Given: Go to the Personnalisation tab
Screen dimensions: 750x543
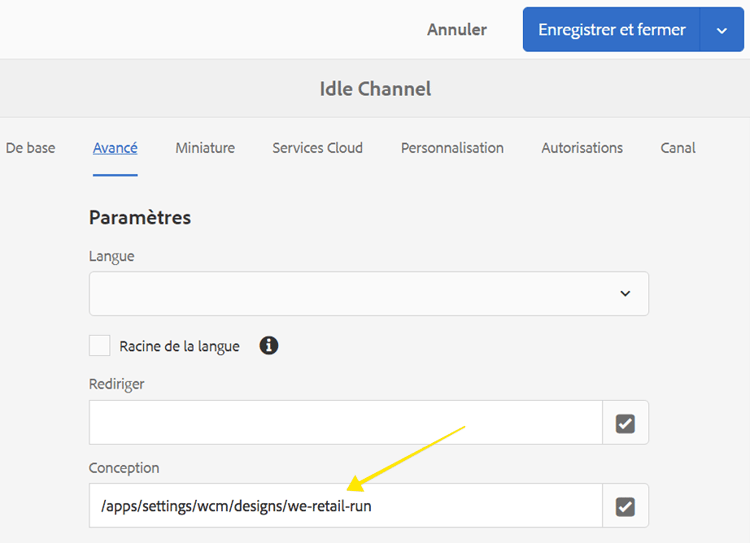Looking at the screenshot, I should pyautogui.click(x=452, y=148).
